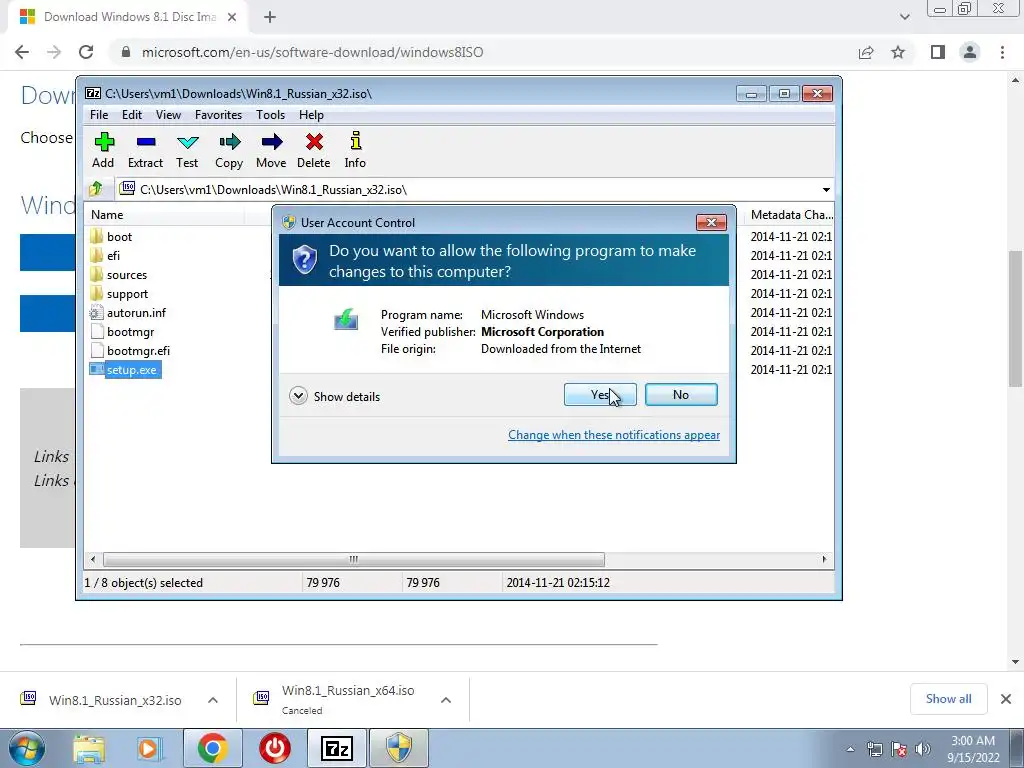This screenshot has height=768, width=1024.
Task: Open Change when these notifications appear link
Action: (x=614, y=435)
